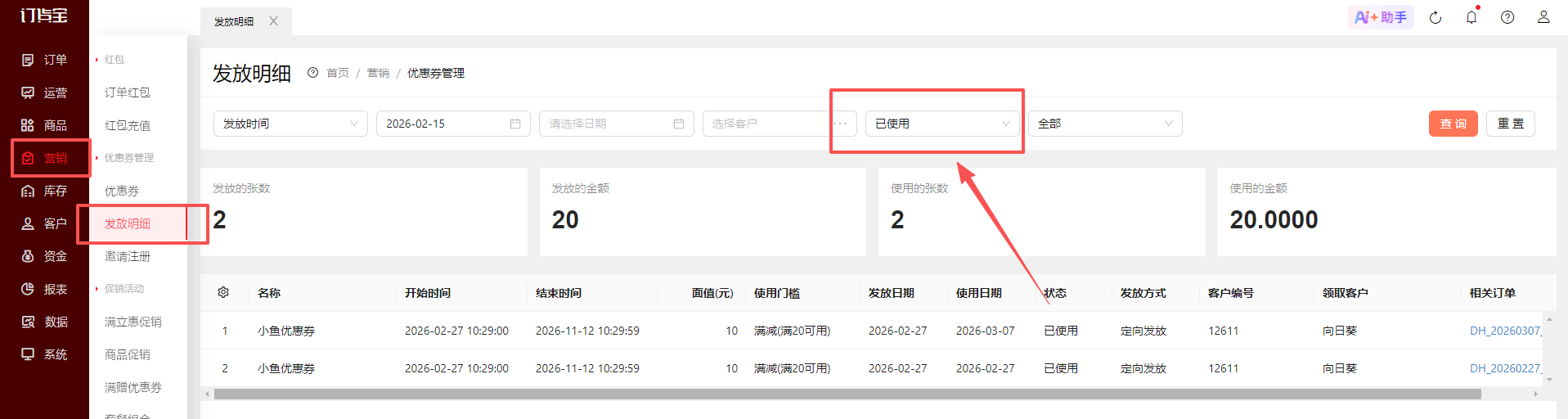
Task: Open the help question-mark icon in the top bar
Action: [1507, 17]
